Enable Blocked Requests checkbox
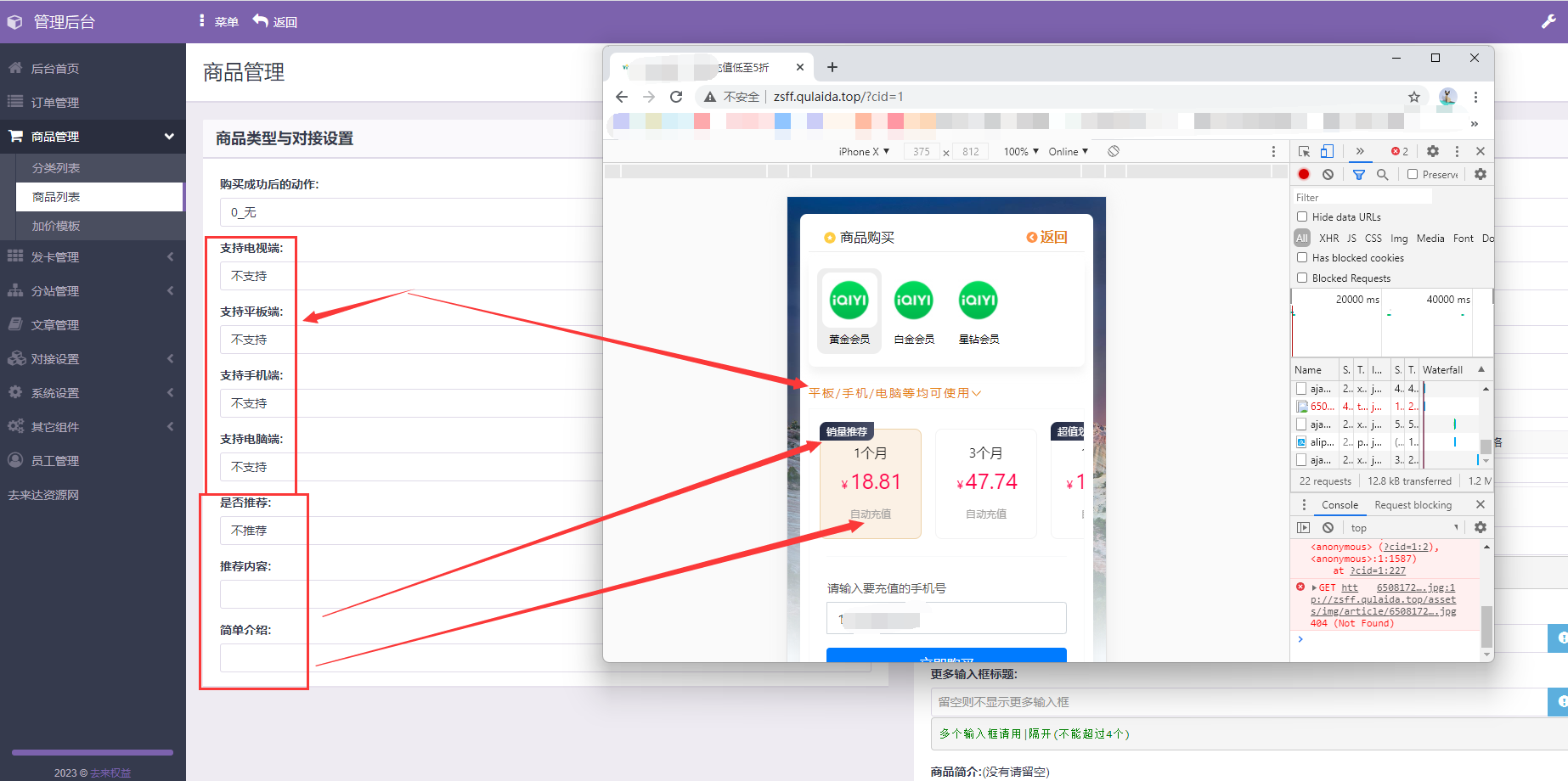 pos(1302,278)
